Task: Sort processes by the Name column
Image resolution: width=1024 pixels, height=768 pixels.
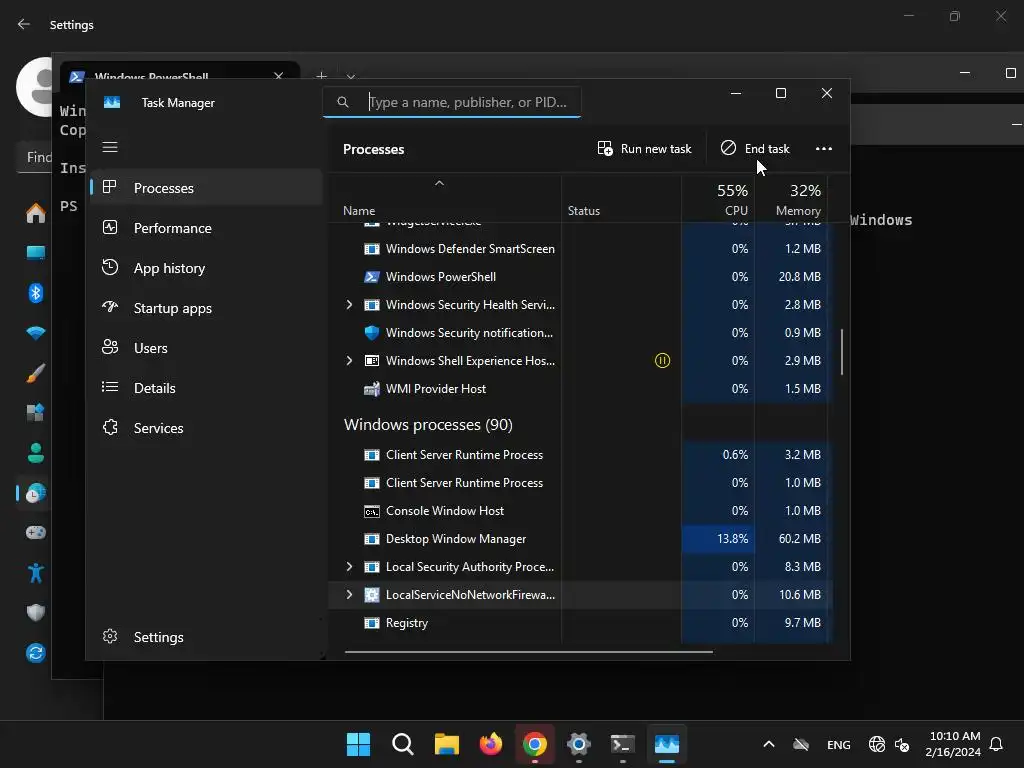Action: 359,211
